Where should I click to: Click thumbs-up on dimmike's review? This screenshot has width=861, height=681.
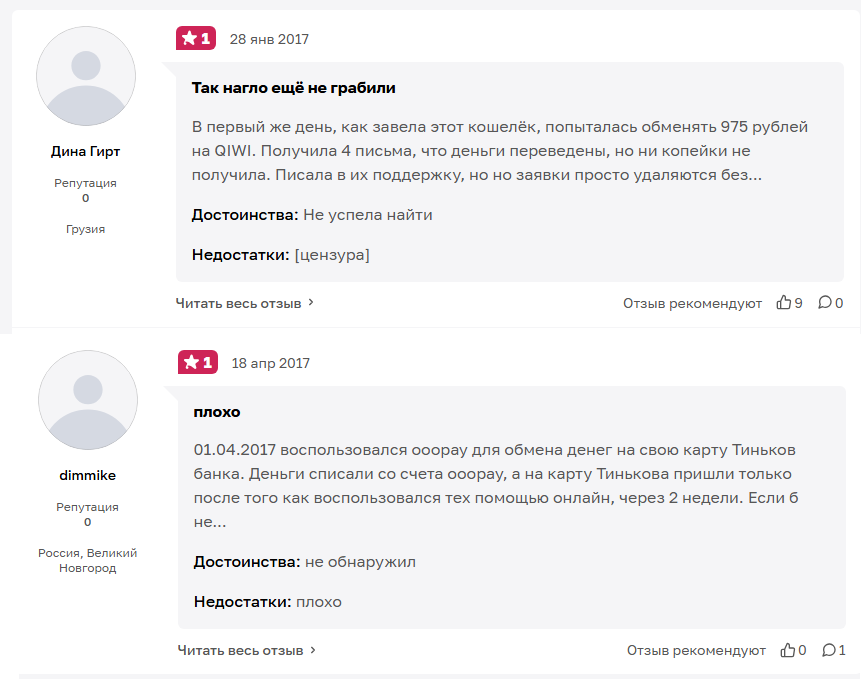pos(788,650)
